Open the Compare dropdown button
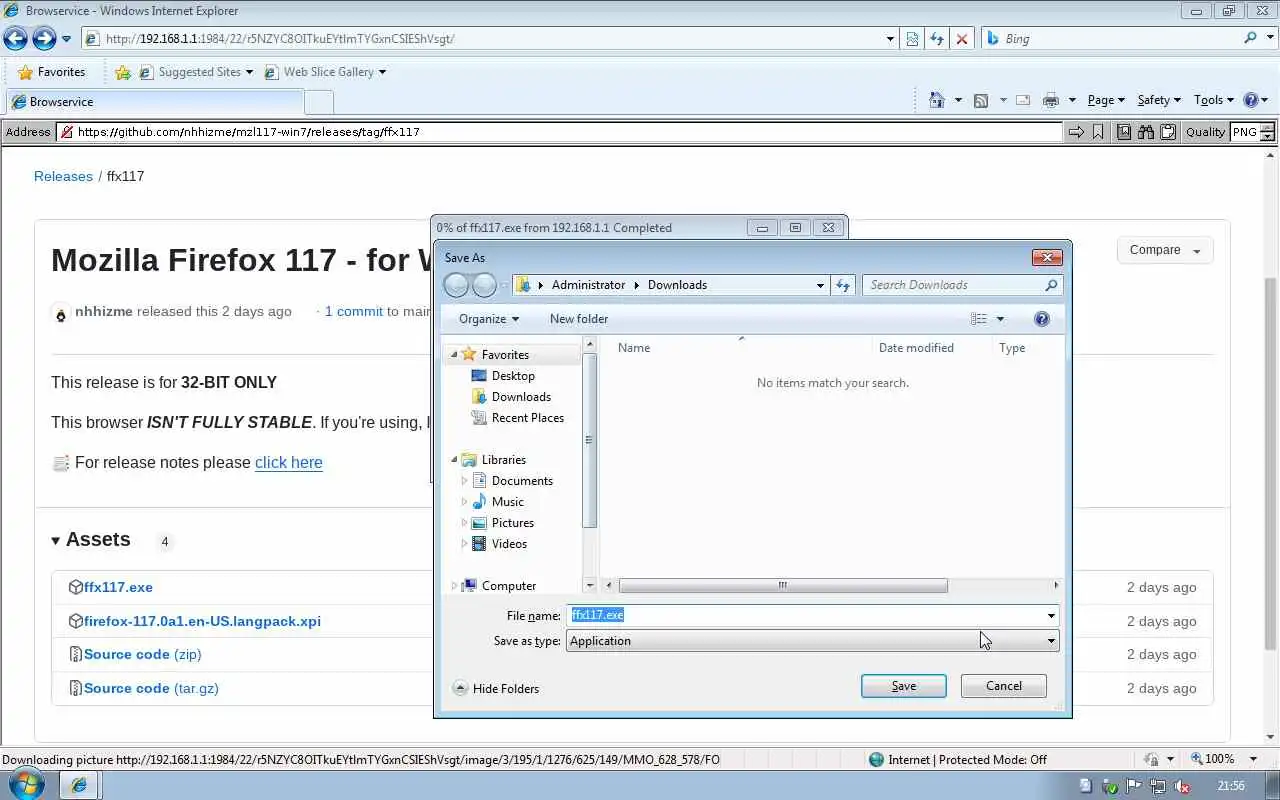The image size is (1280, 800). (1165, 250)
